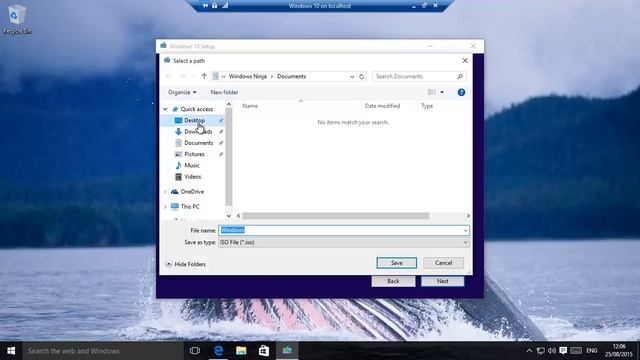Image resolution: width=640 pixels, height=360 pixels.
Task: Select Desktop in Quick access
Action: tap(194, 120)
